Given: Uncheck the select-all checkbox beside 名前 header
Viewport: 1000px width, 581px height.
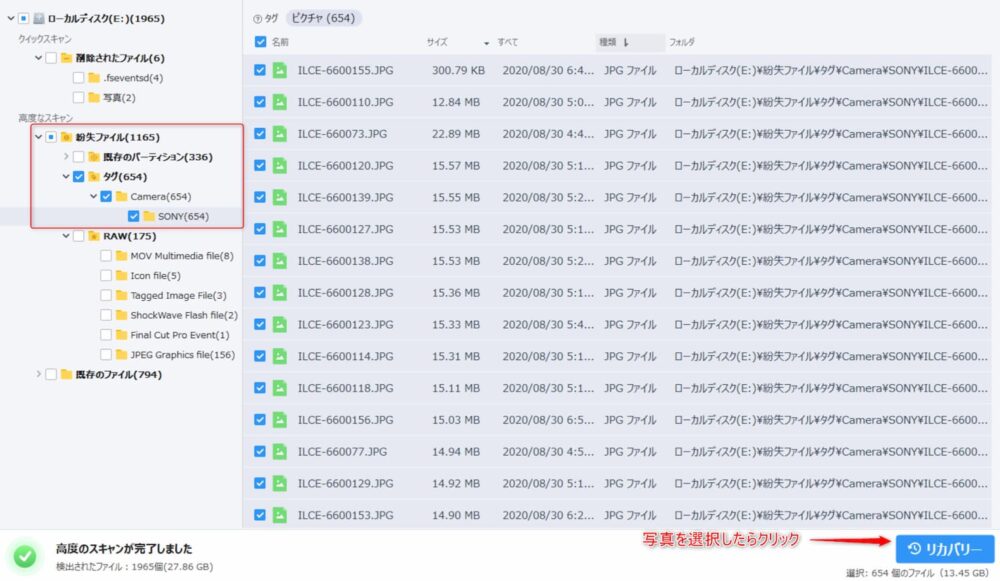Looking at the screenshot, I should [x=260, y=42].
